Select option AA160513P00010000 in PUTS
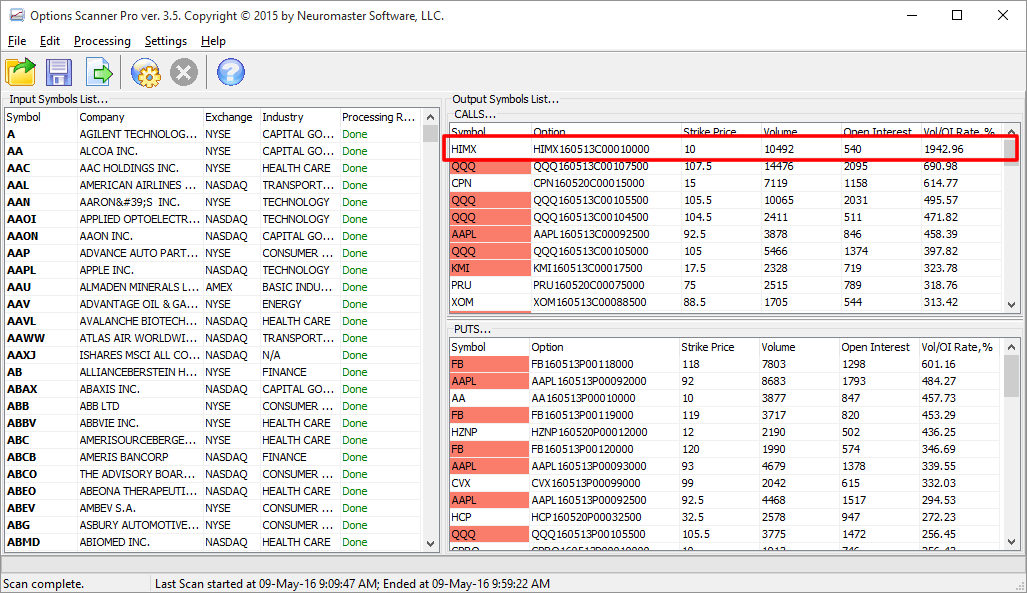The image size is (1027, 593). pos(583,398)
